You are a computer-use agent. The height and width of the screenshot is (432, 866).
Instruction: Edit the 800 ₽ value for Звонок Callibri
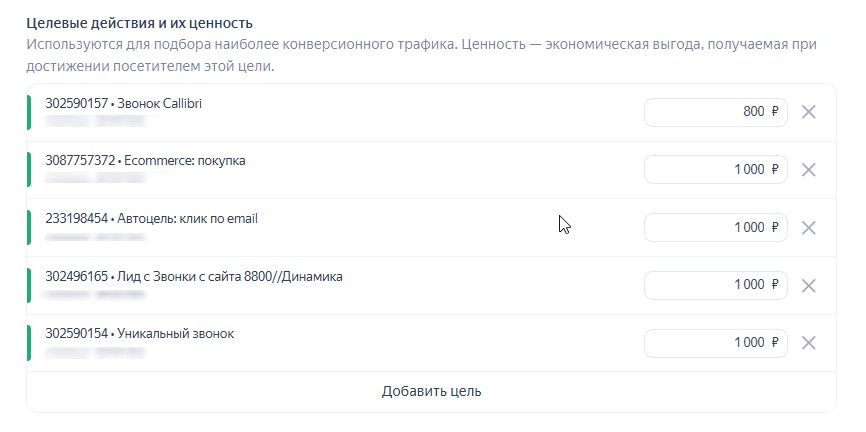click(x=715, y=112)
